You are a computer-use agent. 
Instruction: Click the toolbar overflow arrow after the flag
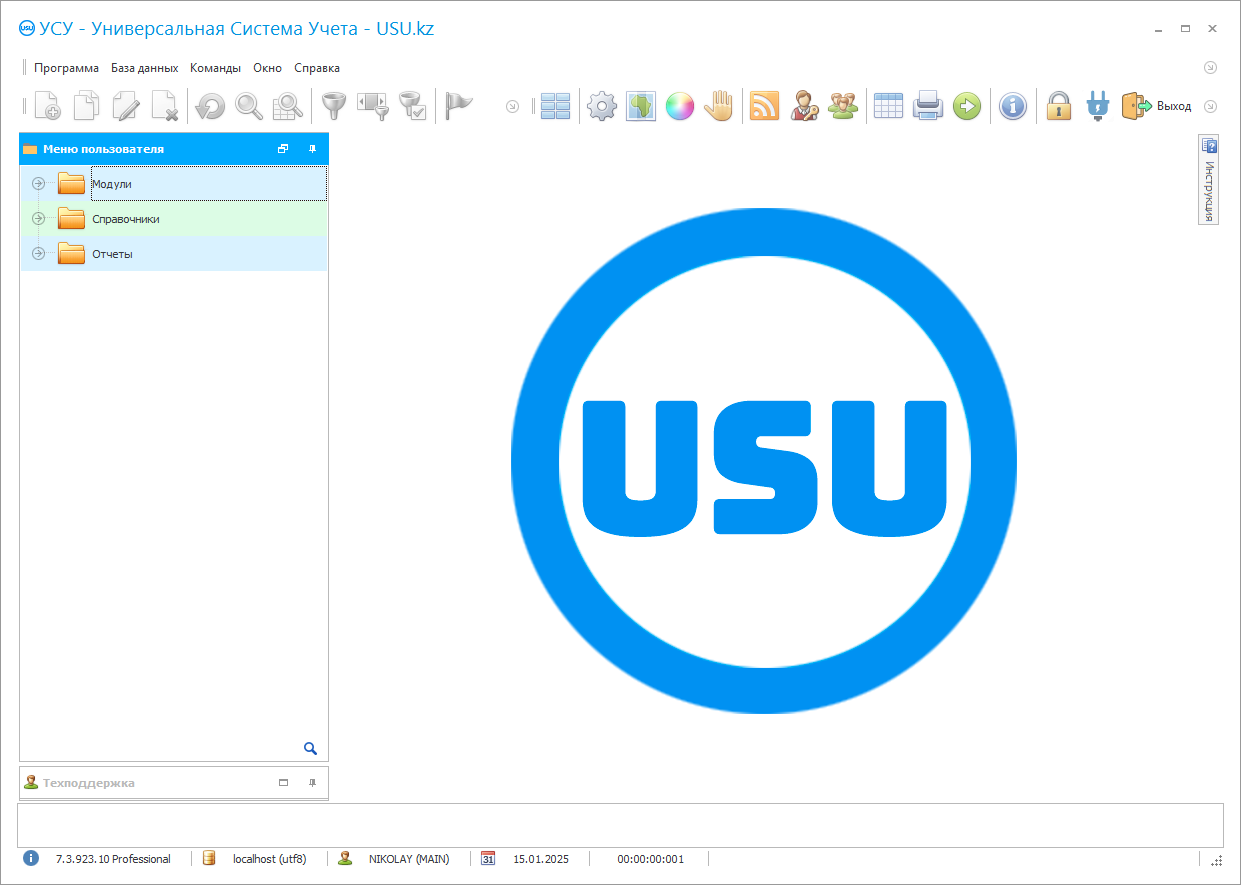[x=513, y=106]
